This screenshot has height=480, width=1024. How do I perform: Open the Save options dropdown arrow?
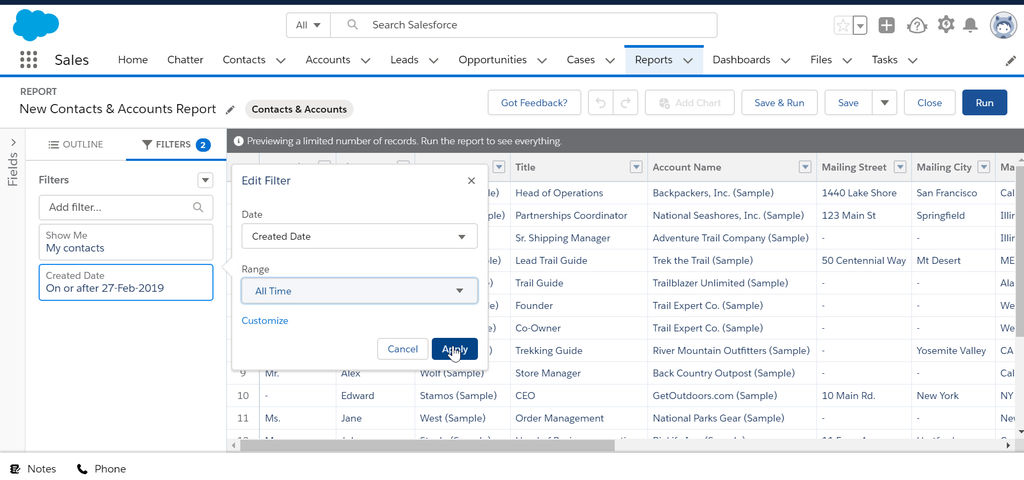click(885, 103)
